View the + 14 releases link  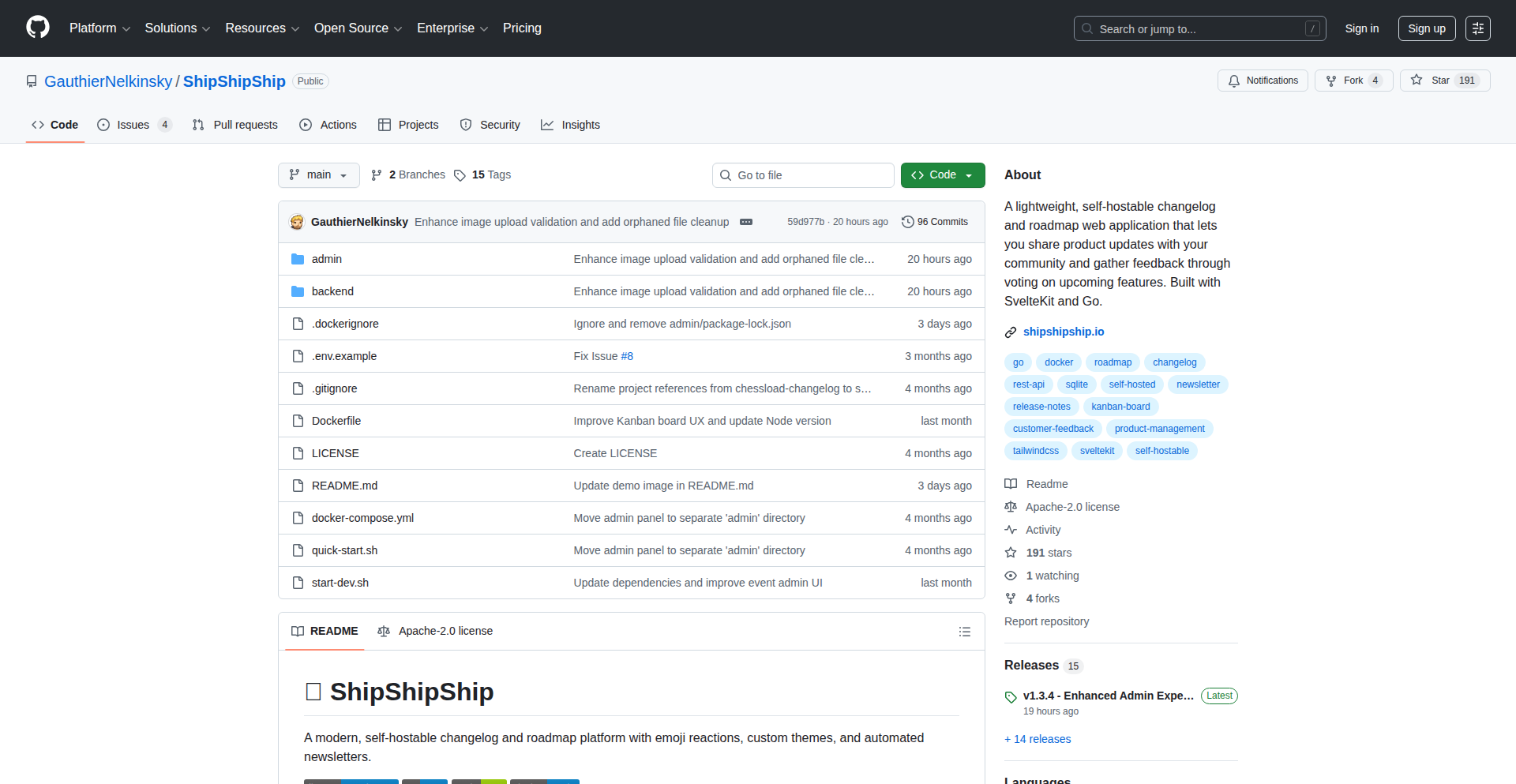(1038, 739)
